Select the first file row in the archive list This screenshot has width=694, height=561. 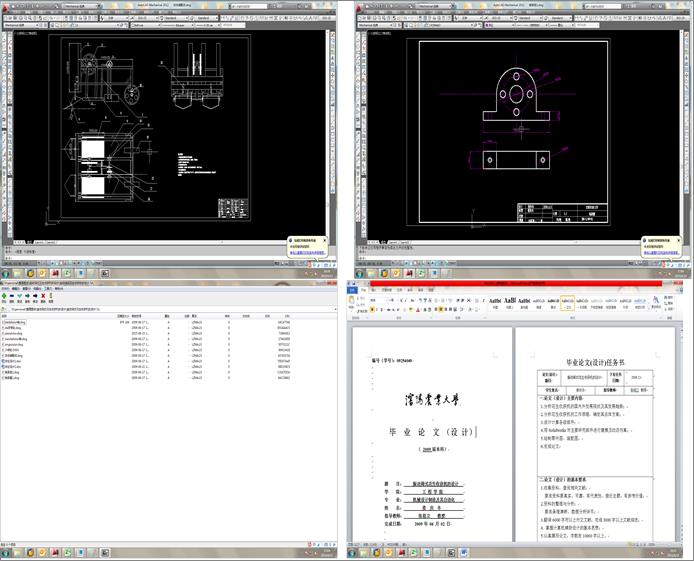[146, 322]
